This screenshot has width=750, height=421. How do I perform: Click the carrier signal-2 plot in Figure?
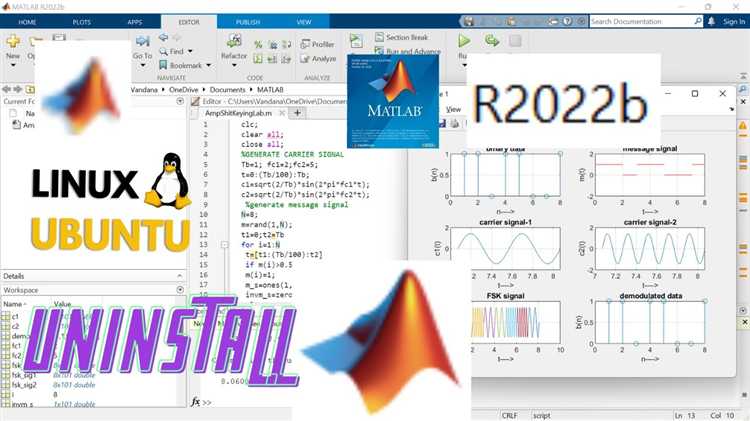click(650, 248)
